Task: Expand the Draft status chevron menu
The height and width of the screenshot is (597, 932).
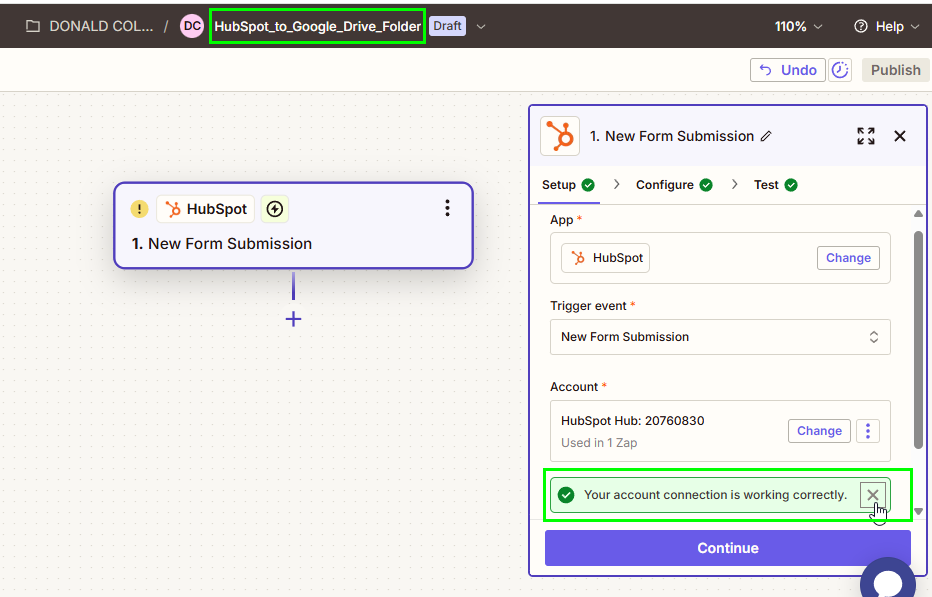Action: 481,26
